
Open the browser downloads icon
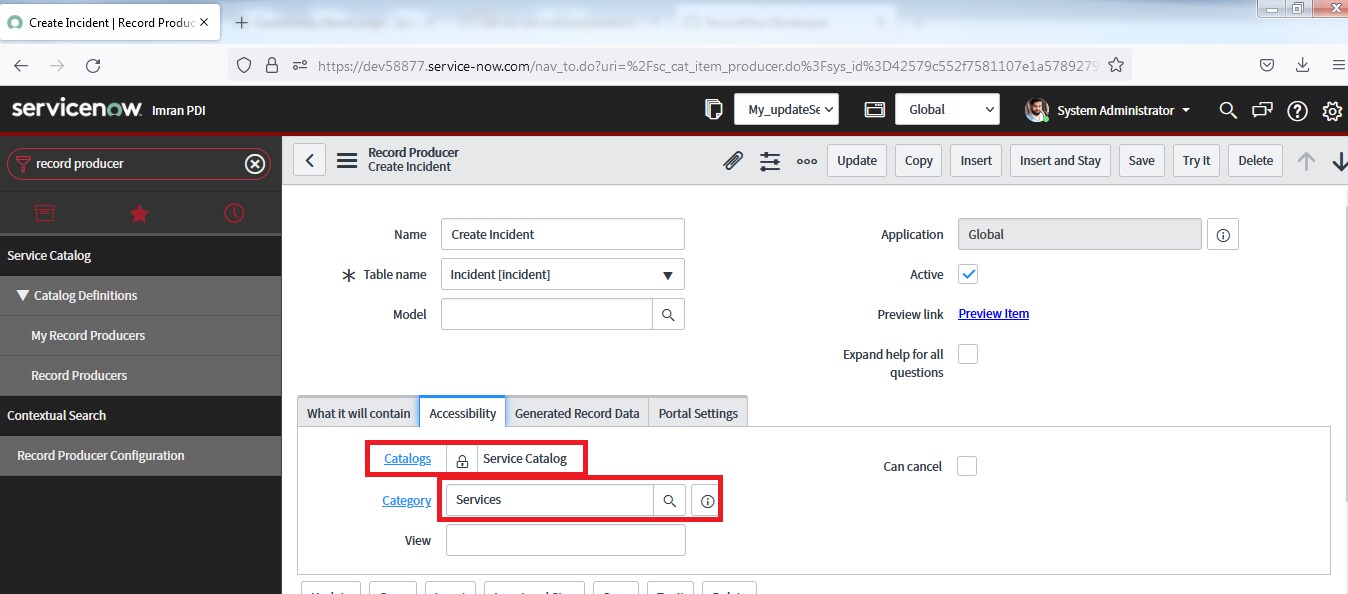(1302, 65)
